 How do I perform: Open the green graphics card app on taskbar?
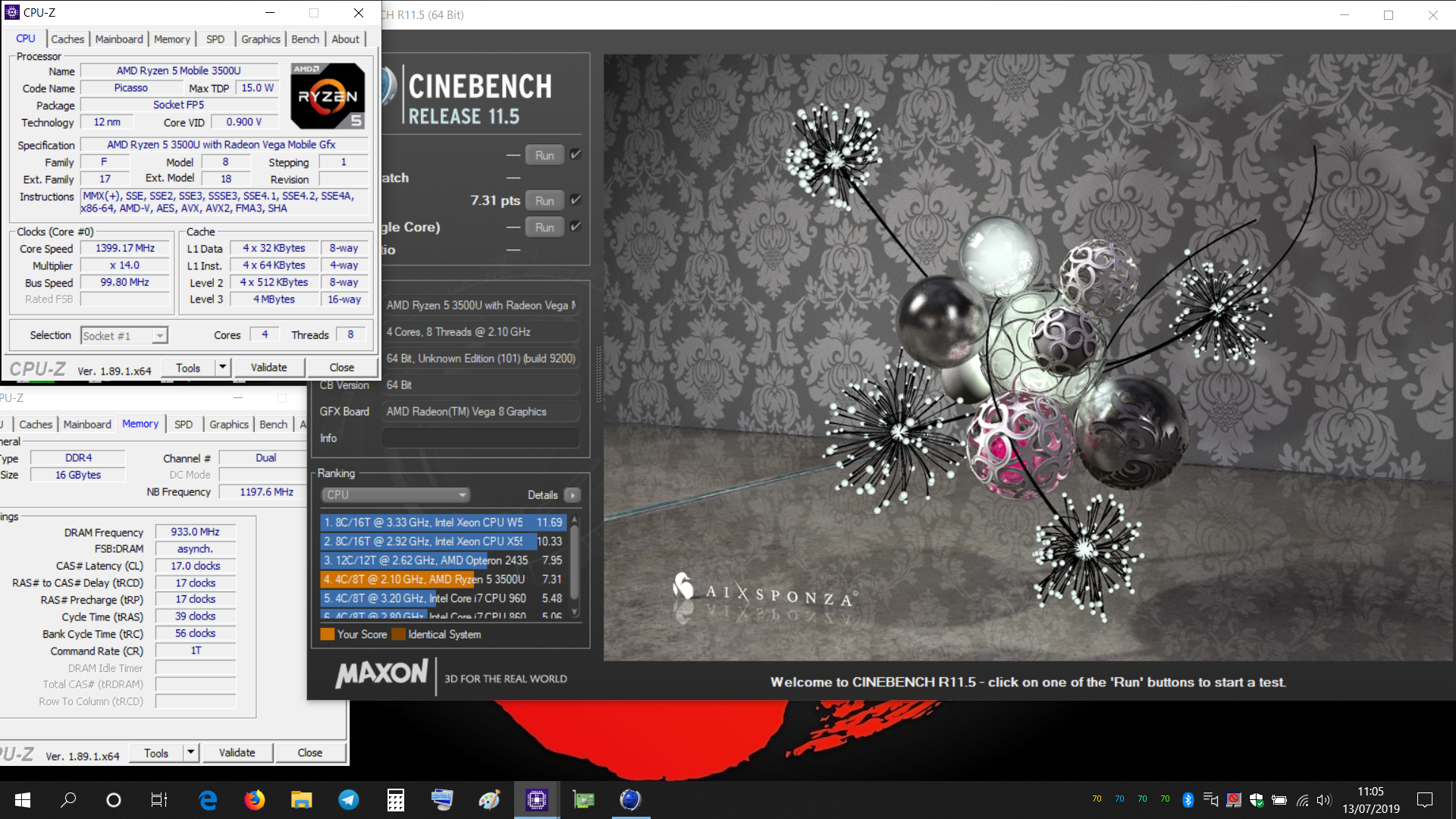point(584,800)
